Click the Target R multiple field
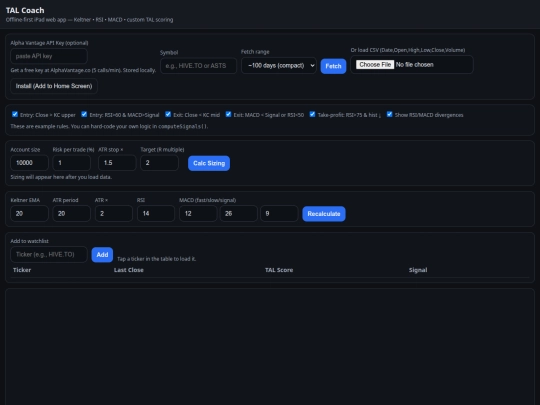The height and width of the screenshot is (405, 540). tap(159, 163)
